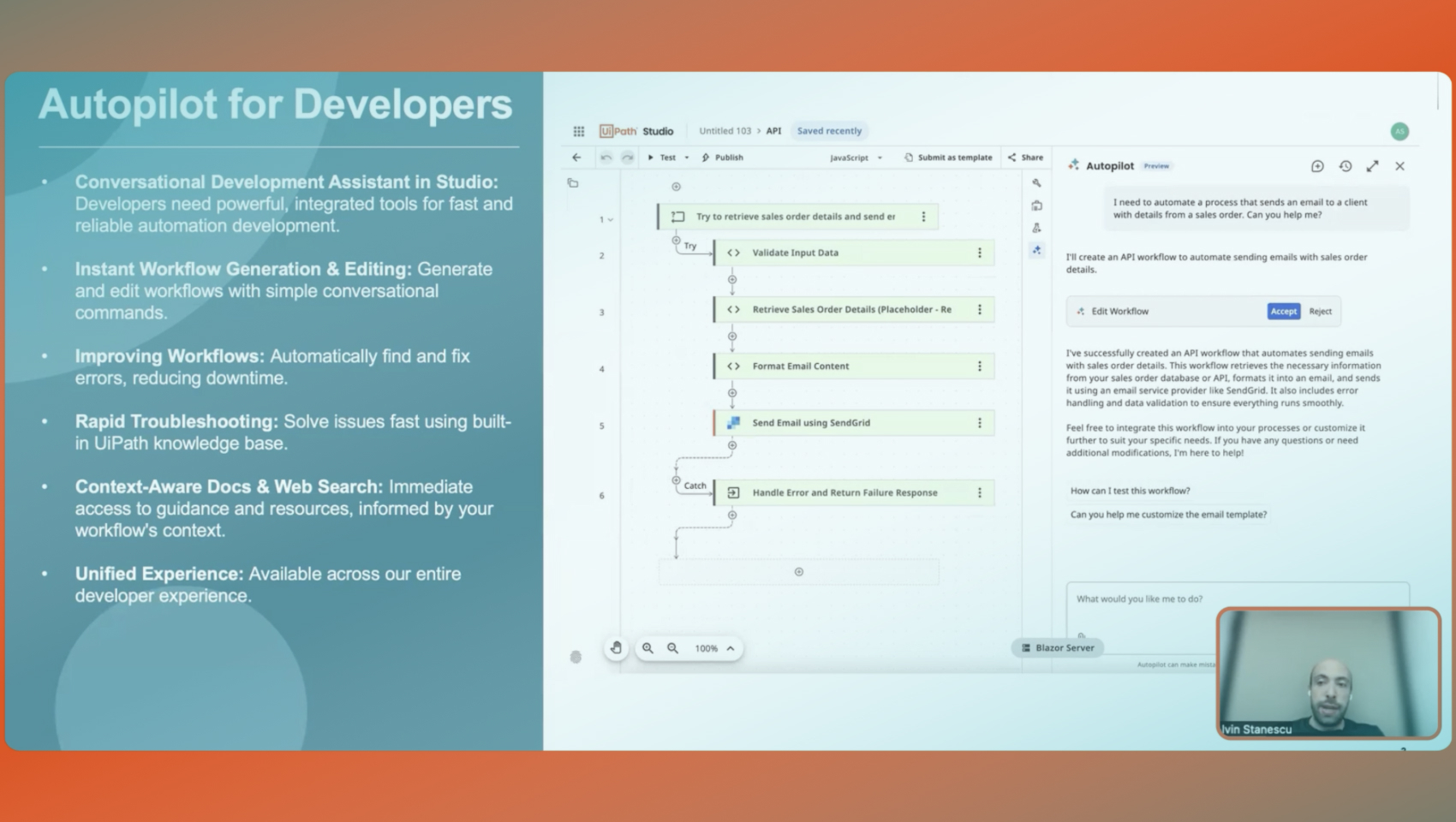This screenshot has width=1456, height=822.
Task: Expand the Autopilot panel to full size
Action: [1373, 166]
